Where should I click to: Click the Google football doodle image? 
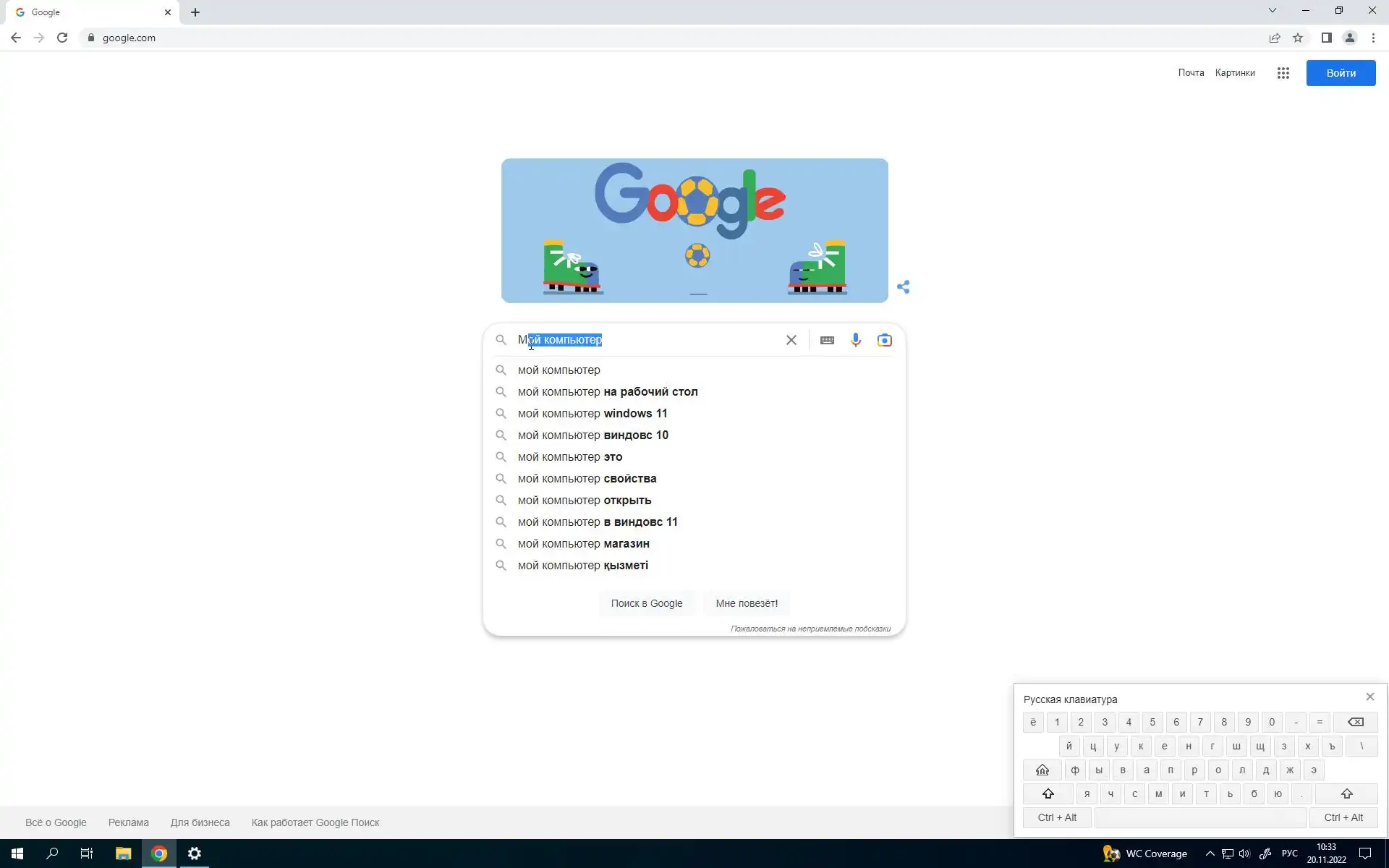click(694, 230)
